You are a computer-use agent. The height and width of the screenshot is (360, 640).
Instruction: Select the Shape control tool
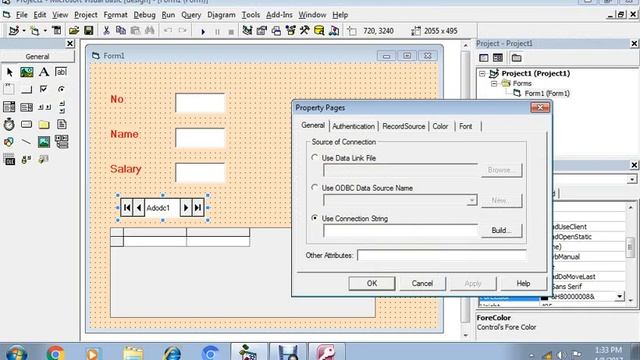(9, 142)
